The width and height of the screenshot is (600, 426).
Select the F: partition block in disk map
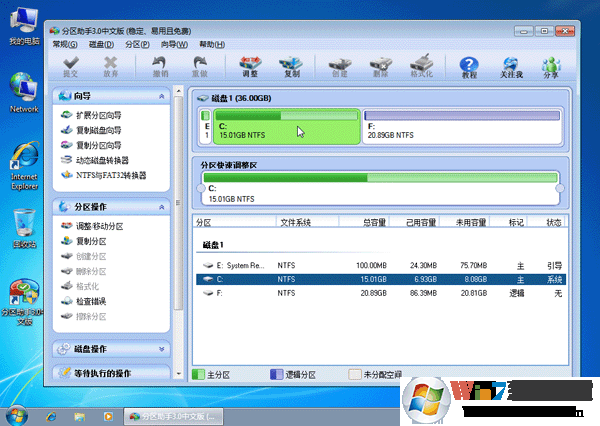(x=462, y=127)
